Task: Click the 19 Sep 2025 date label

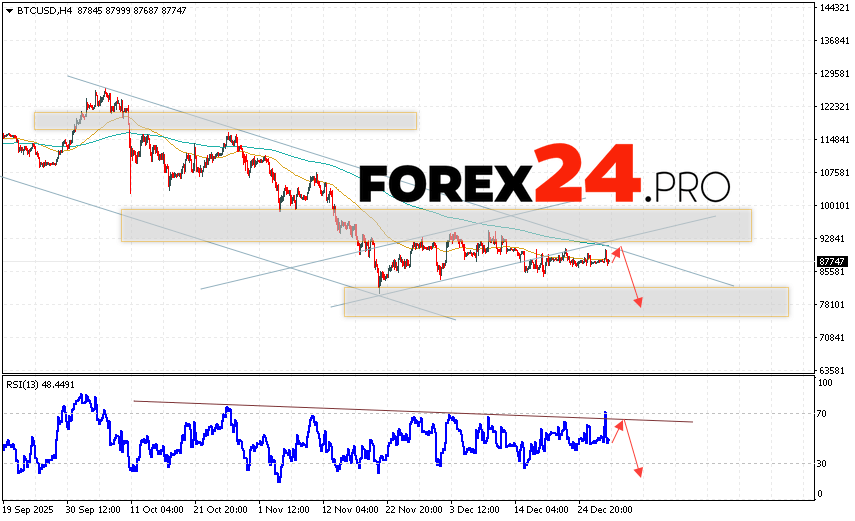Action: tap(31, 508)
